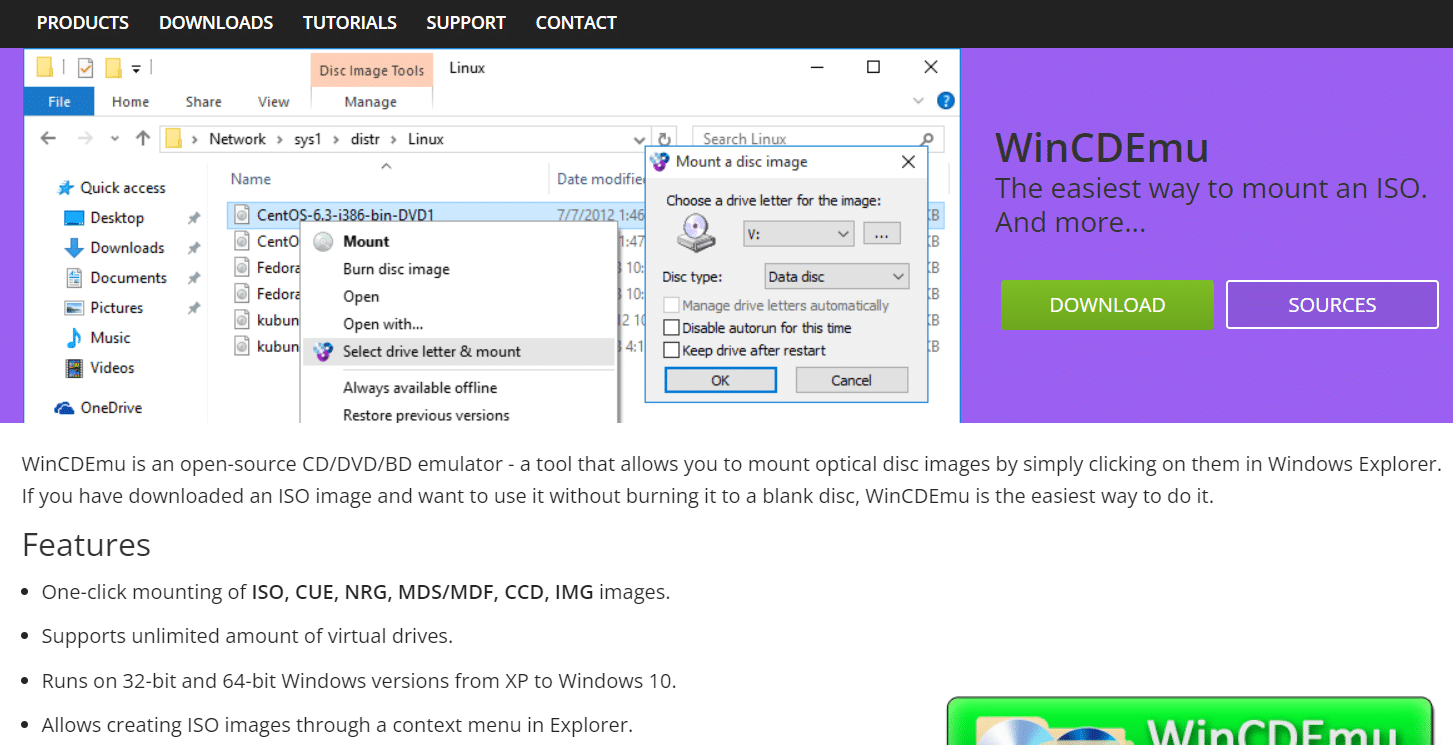Screen dimensions: 1453x745
Task: Choose Restore previous versions menu entry
Action: [x=426, y=415]
